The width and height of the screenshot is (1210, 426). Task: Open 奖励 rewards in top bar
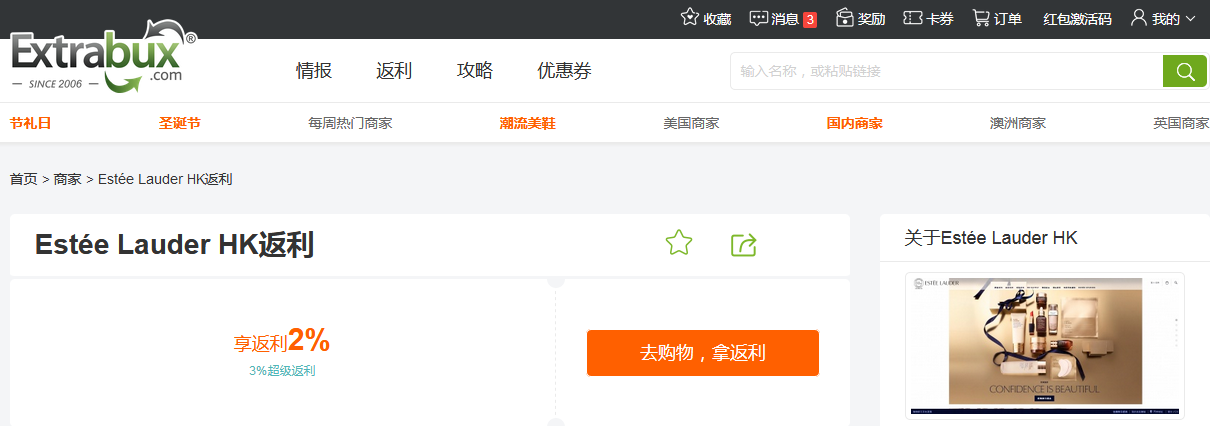tap(860, 18)
